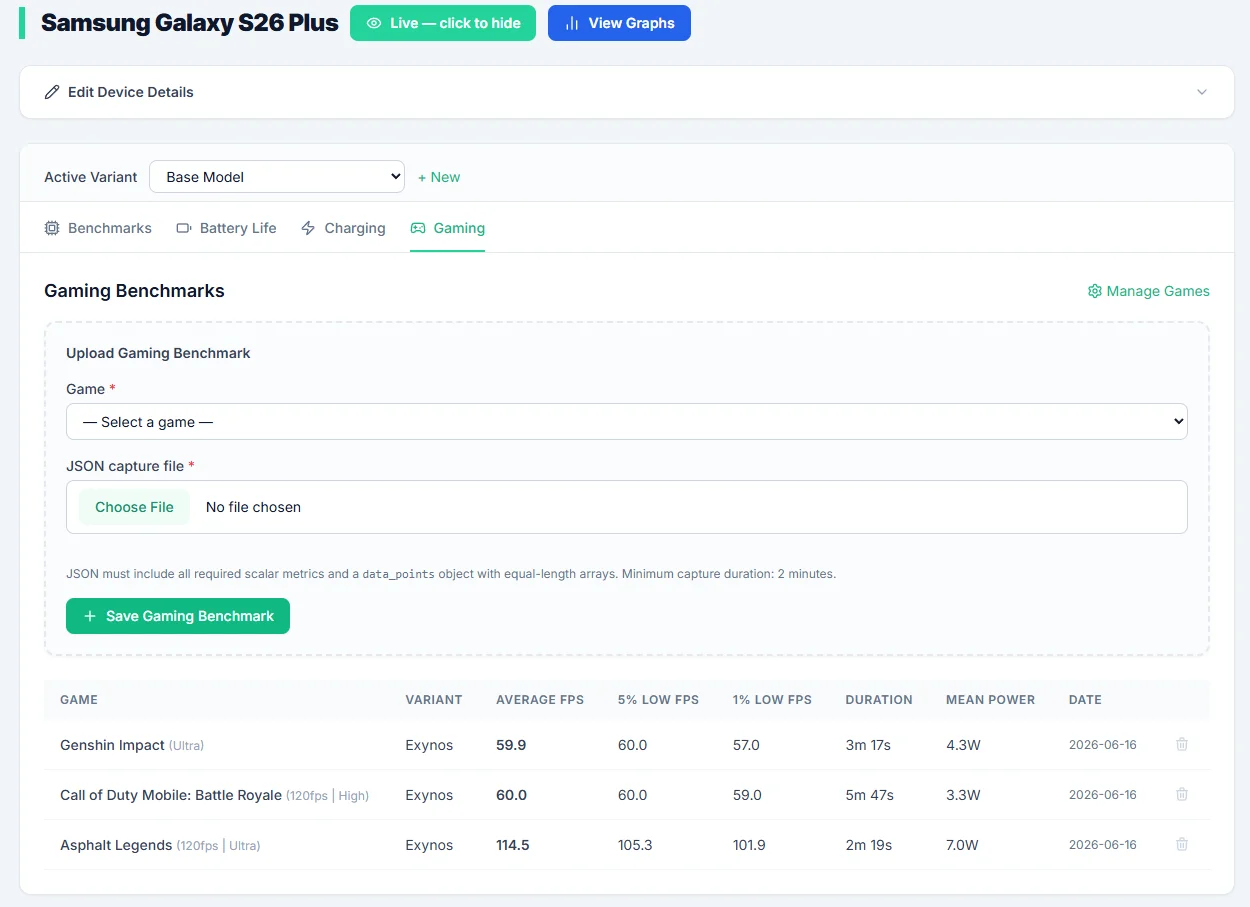Click the No file chosen text

[253, 507]
